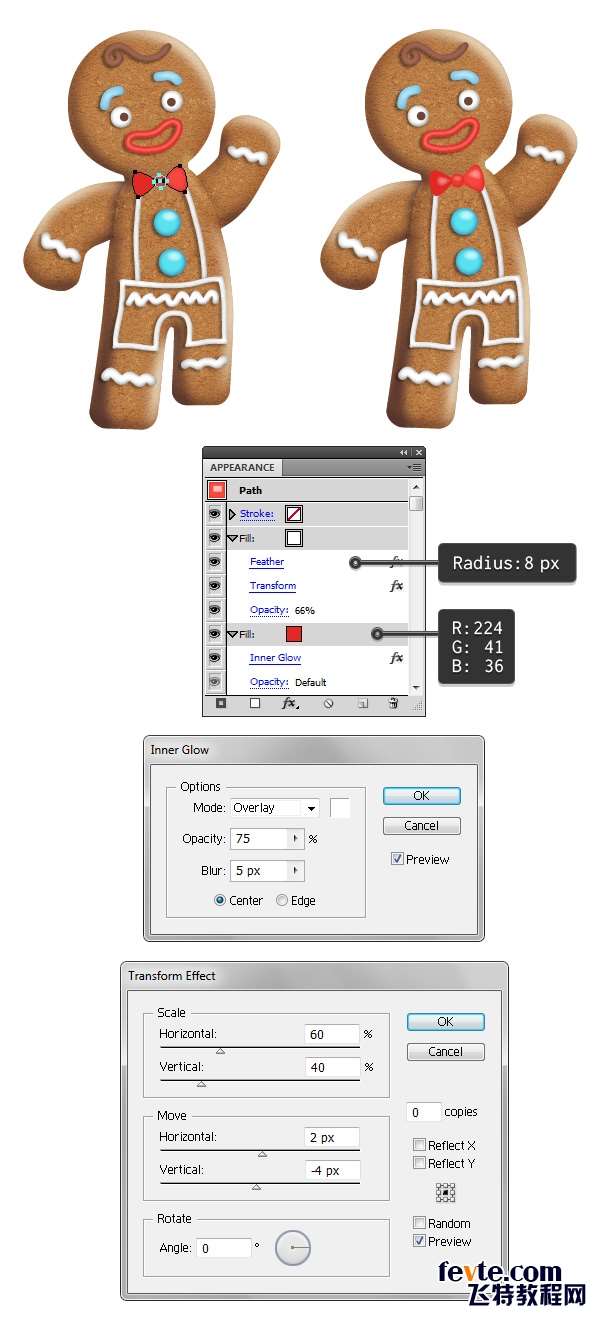Click OK in Transform Effect dialog

click(x=446, y=1022)
